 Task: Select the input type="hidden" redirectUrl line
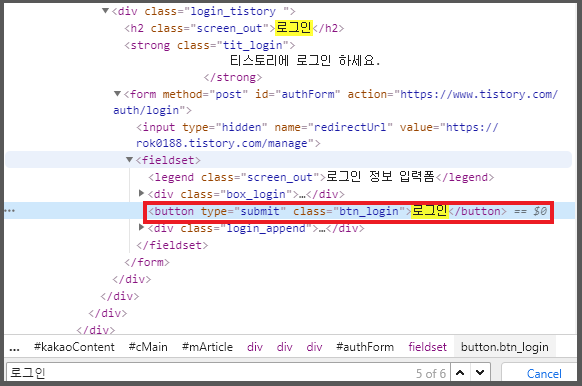click(317, 135)
